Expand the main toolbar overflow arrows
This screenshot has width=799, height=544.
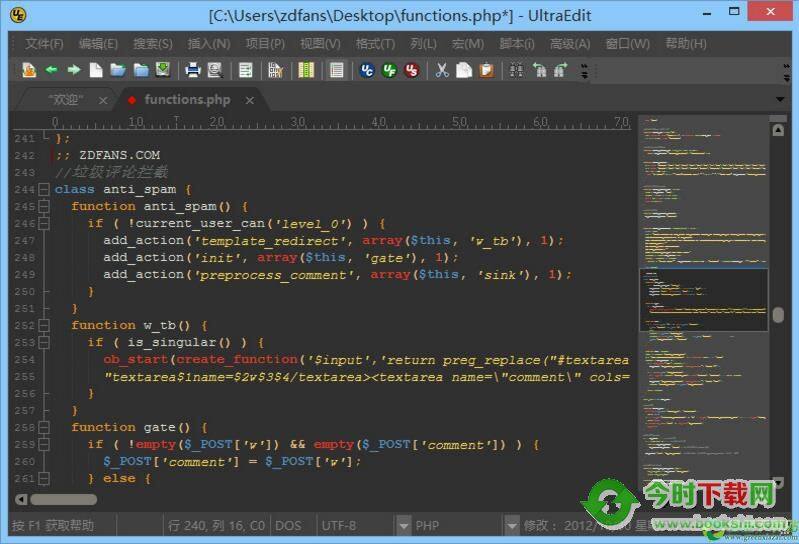coord(584,71)
